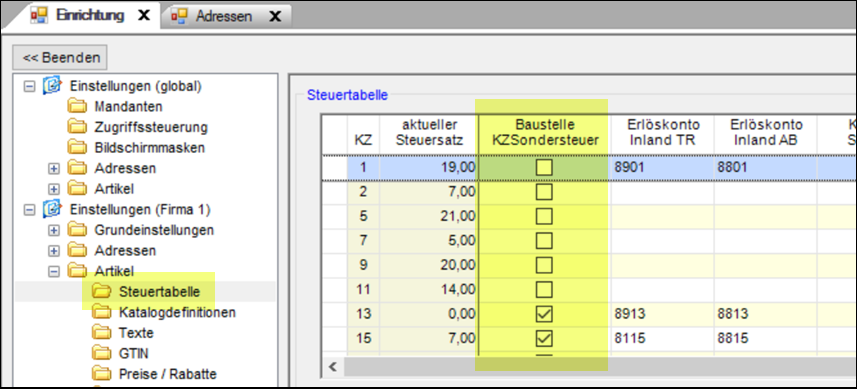857x389 pixels.
Task: Open the GTIN folder icon
Action: [102, 353]
